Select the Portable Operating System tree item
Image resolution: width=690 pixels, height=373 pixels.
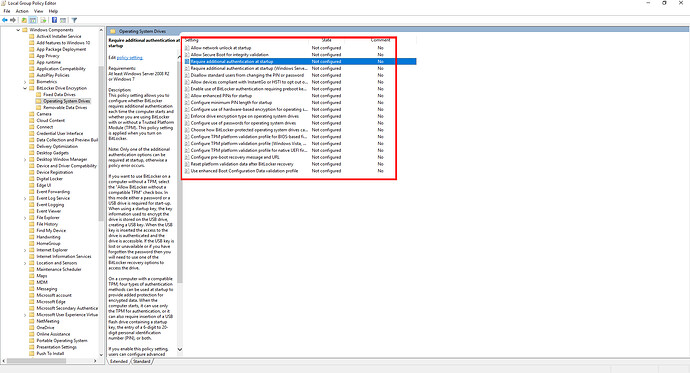tap(62, 340)
